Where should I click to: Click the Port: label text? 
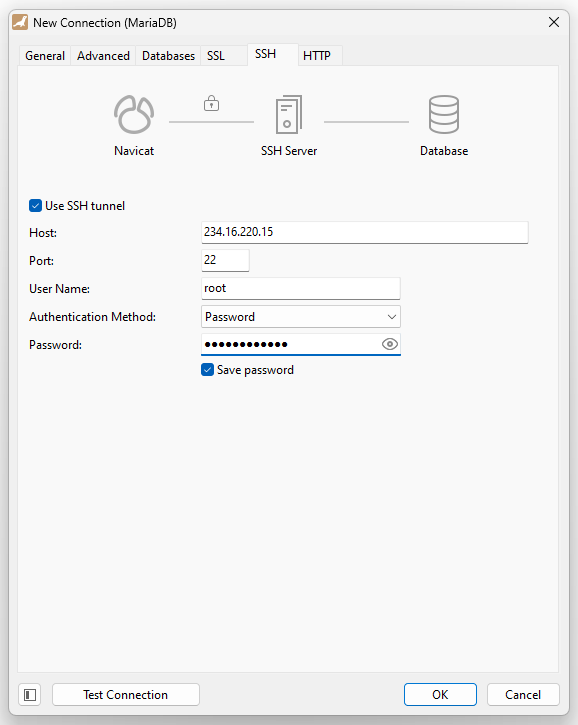tap(41, 261)
